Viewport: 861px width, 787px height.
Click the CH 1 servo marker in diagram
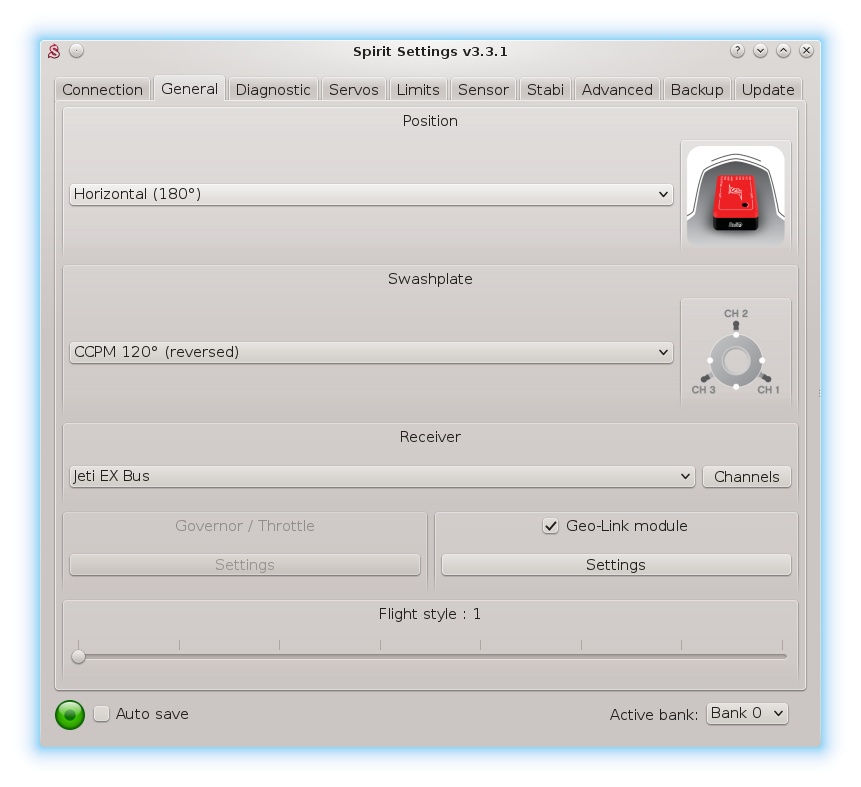coord(765,378)
